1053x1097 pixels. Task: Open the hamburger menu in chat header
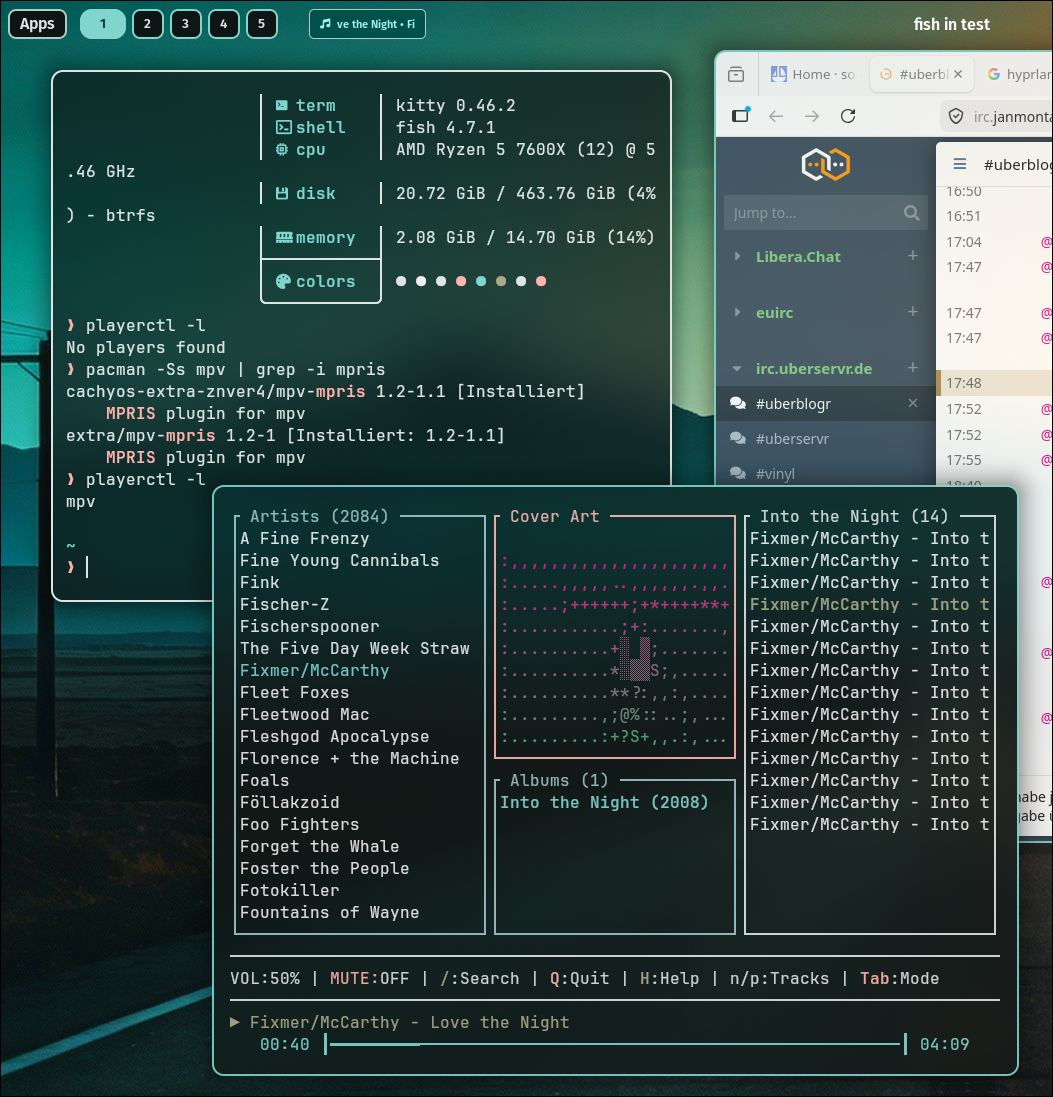tap(960, 164)
